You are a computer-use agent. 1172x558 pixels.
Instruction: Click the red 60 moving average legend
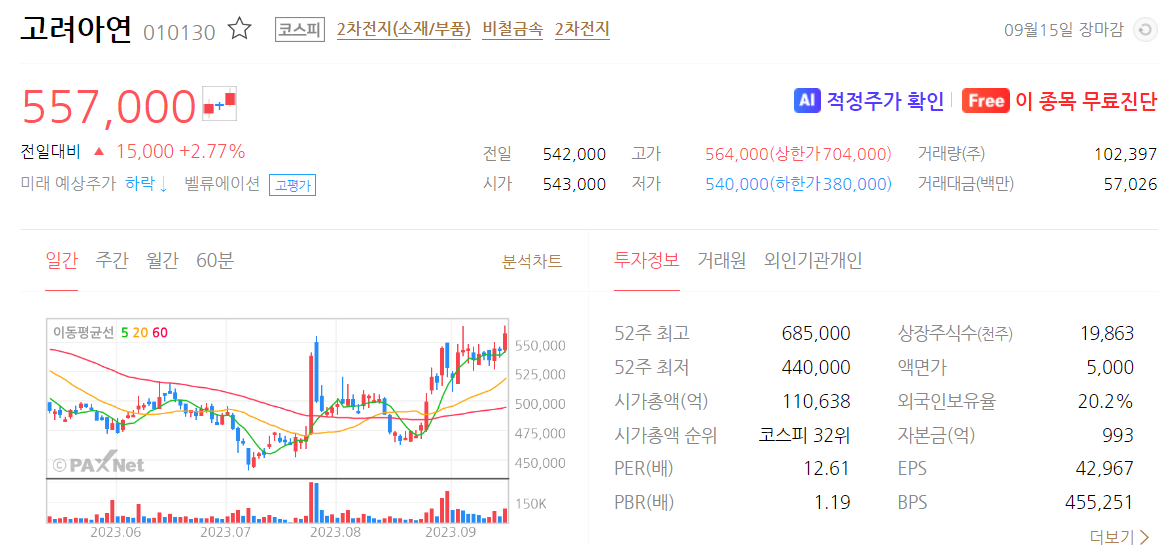pyautogui.click(x=159, y=332)
